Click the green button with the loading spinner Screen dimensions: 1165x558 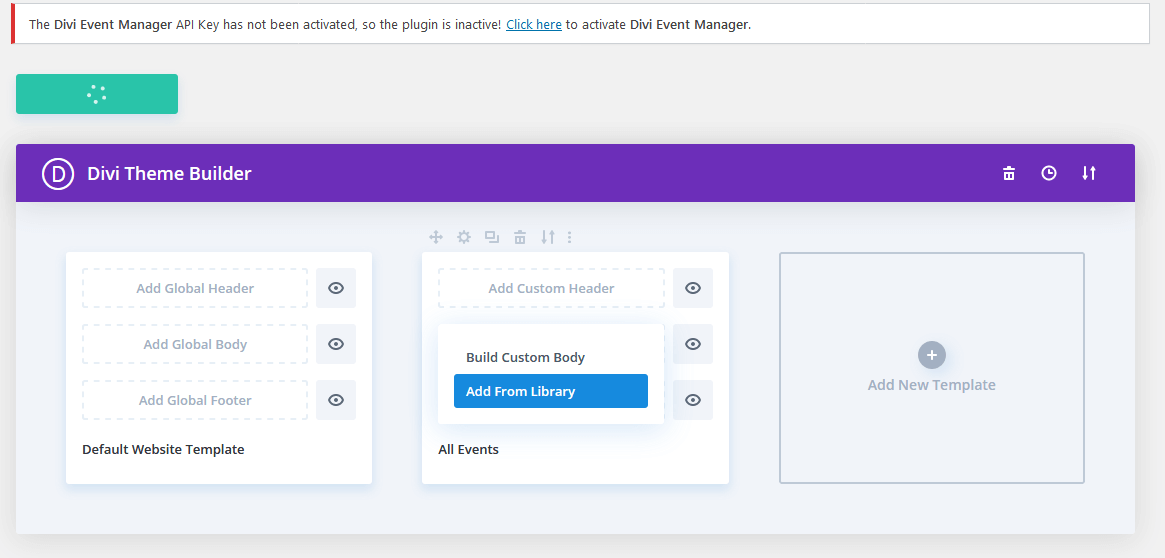[x=97, y=94]
